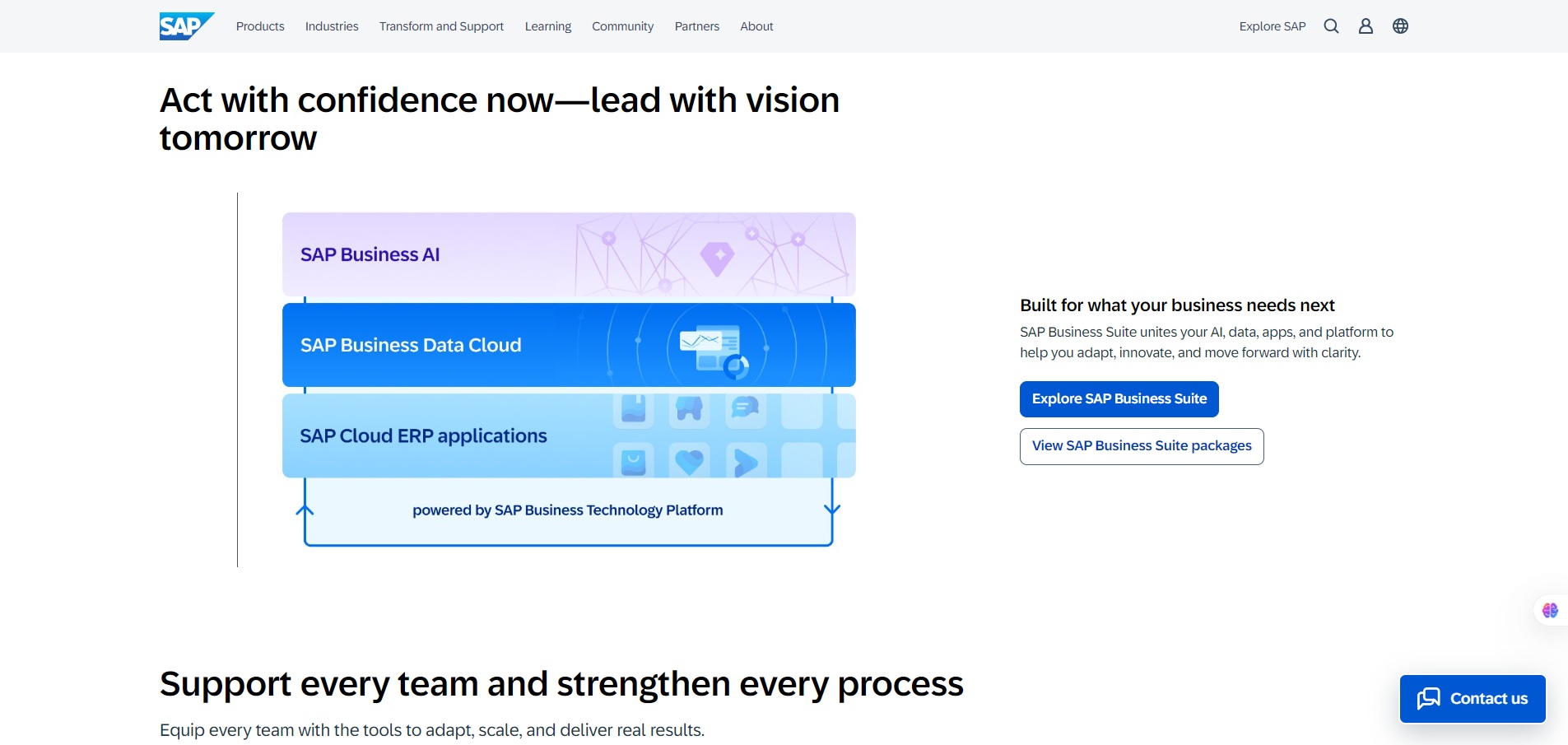Expand the Industries navigation menu
The width and height of the screenshot is (1568, 745).
[332, 26]
